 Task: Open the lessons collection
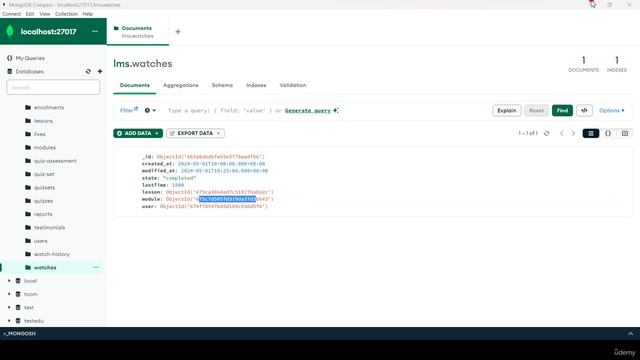pyautogui.click(x=43, y=121)
